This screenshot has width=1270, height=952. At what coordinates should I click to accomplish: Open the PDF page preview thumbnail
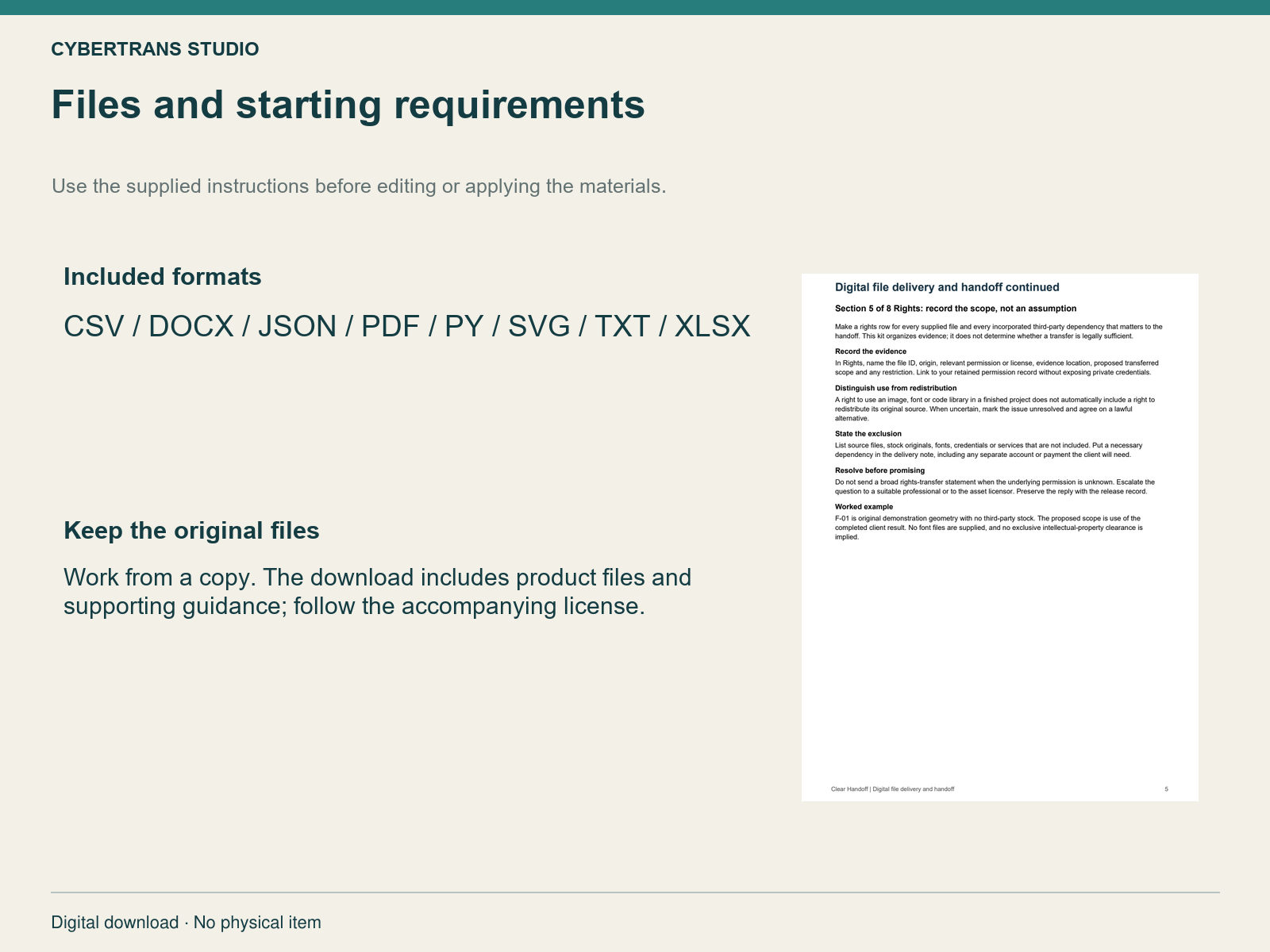point(1000,537)
